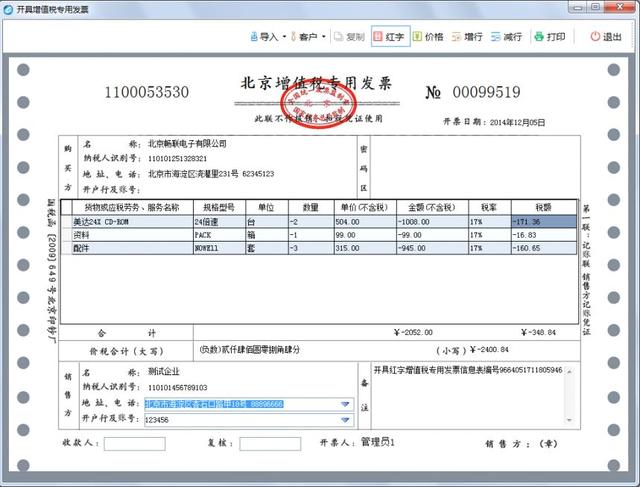Screen dimensions: 640x487
Task: Click the 收款人 input field
Action: coord(135,444)
